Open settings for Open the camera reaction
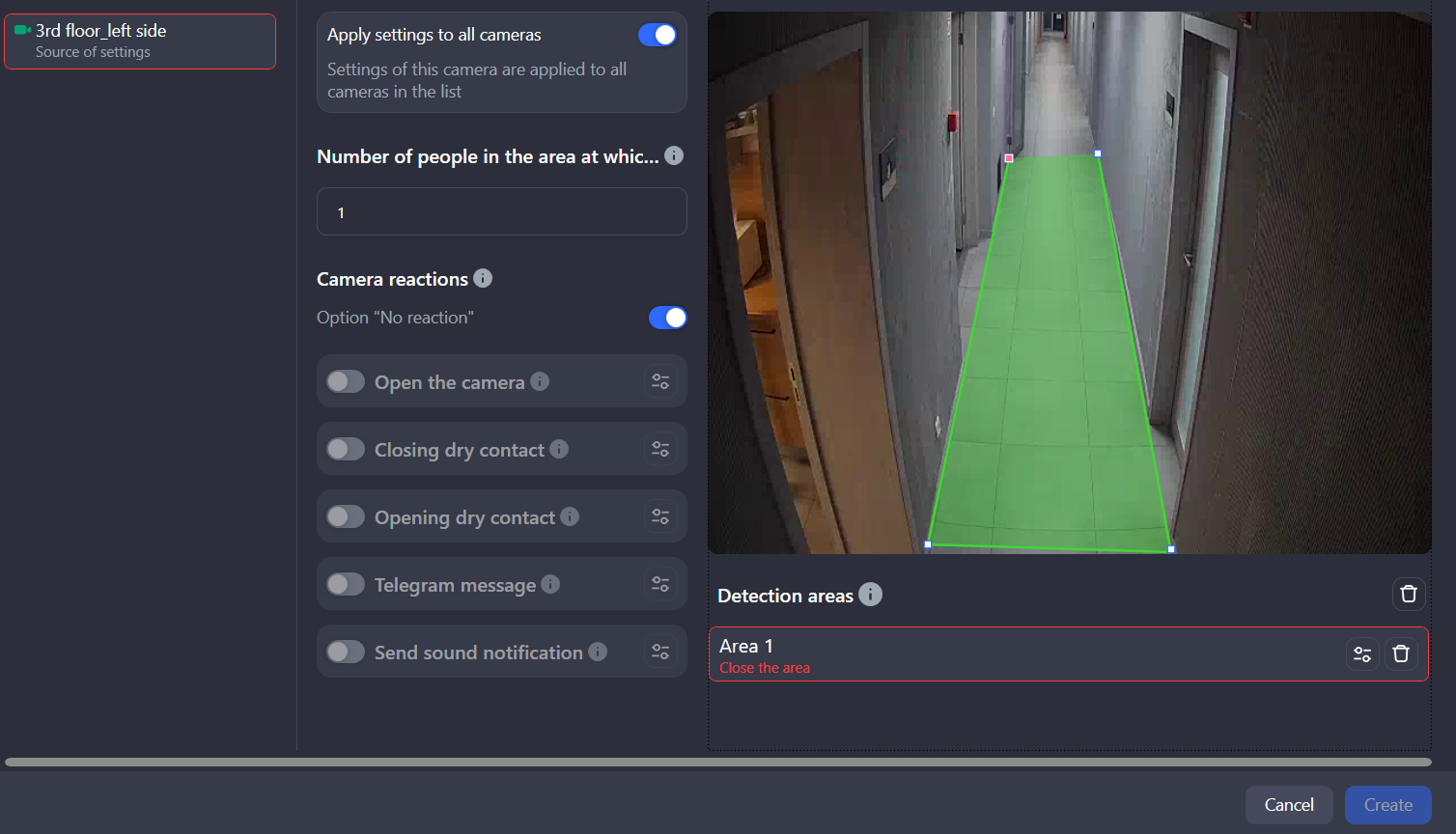The image size is (1456, 834). (660, 381)
